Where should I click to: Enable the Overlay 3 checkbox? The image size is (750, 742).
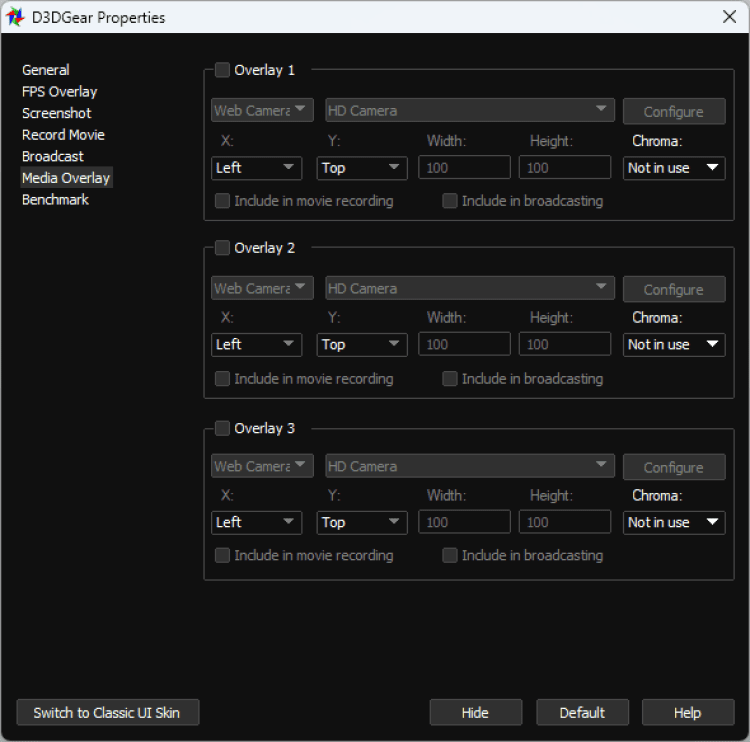click(x=222, y=428)
